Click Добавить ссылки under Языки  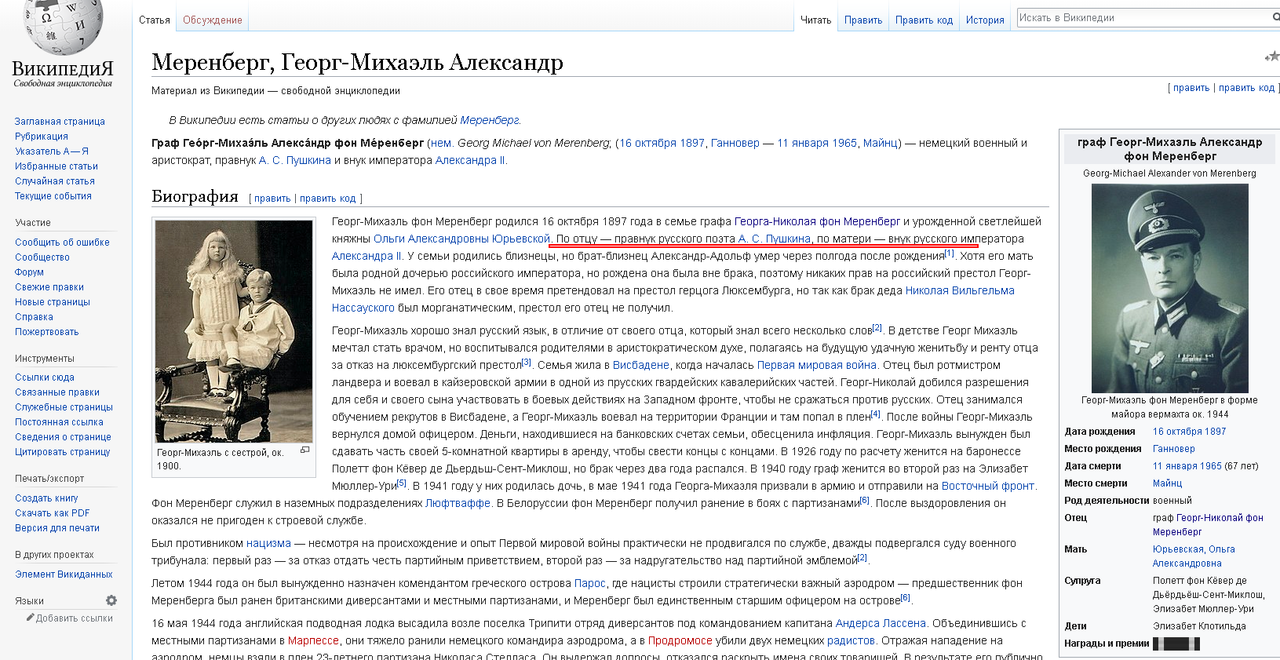click(74, 618)
